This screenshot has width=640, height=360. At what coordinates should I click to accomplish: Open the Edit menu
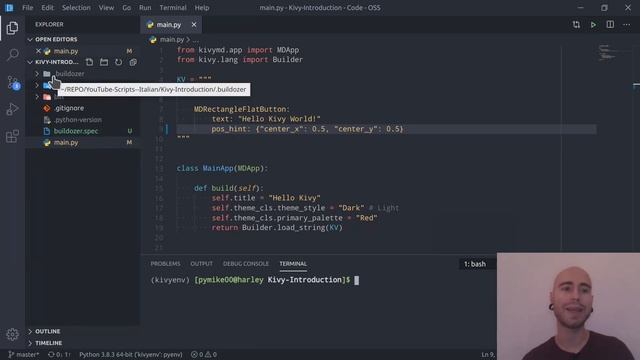(47, 8)
